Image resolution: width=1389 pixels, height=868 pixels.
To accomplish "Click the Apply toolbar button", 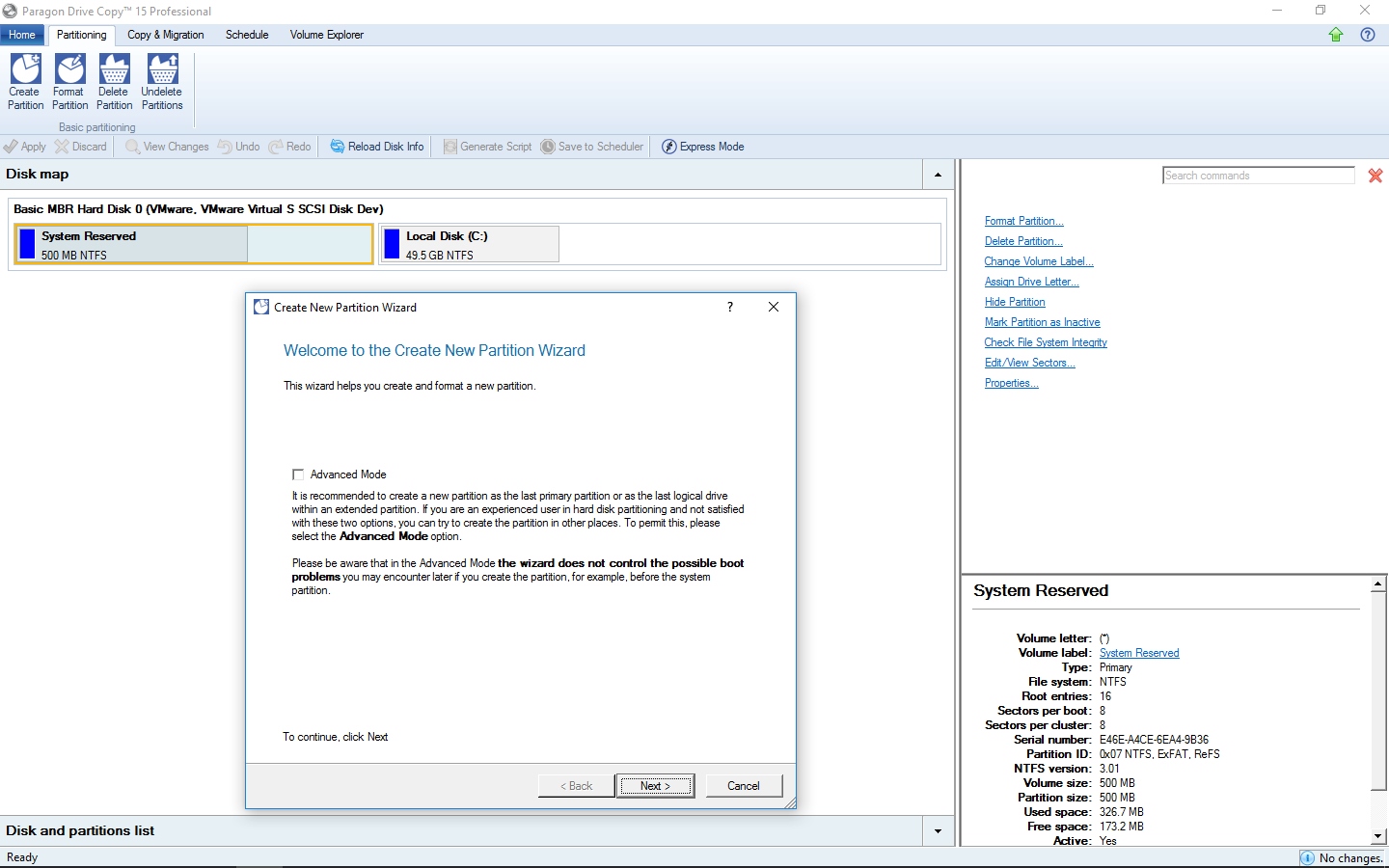I will (25, 147).
